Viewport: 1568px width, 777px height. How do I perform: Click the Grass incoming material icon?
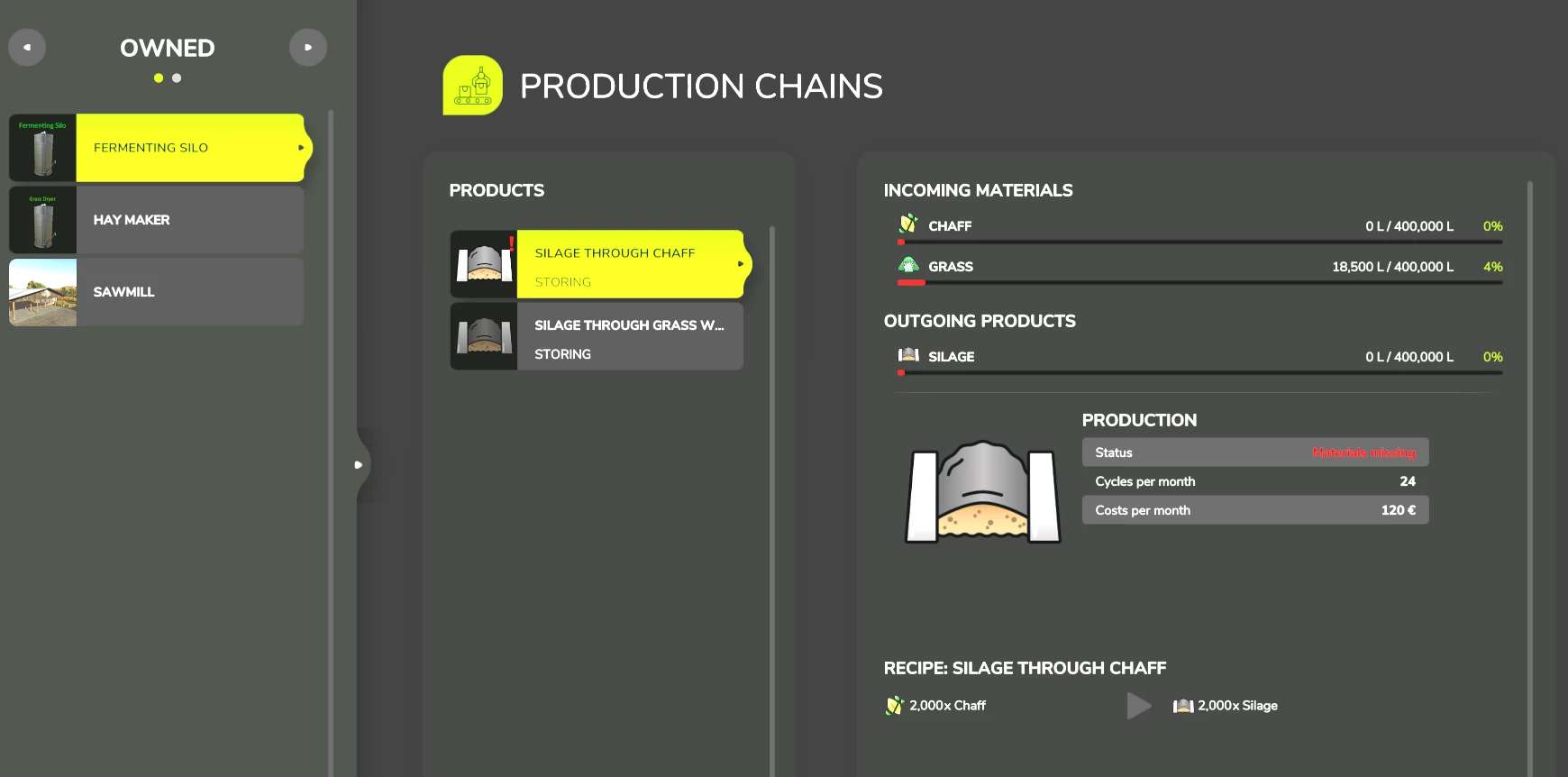[x=908, y=265]
